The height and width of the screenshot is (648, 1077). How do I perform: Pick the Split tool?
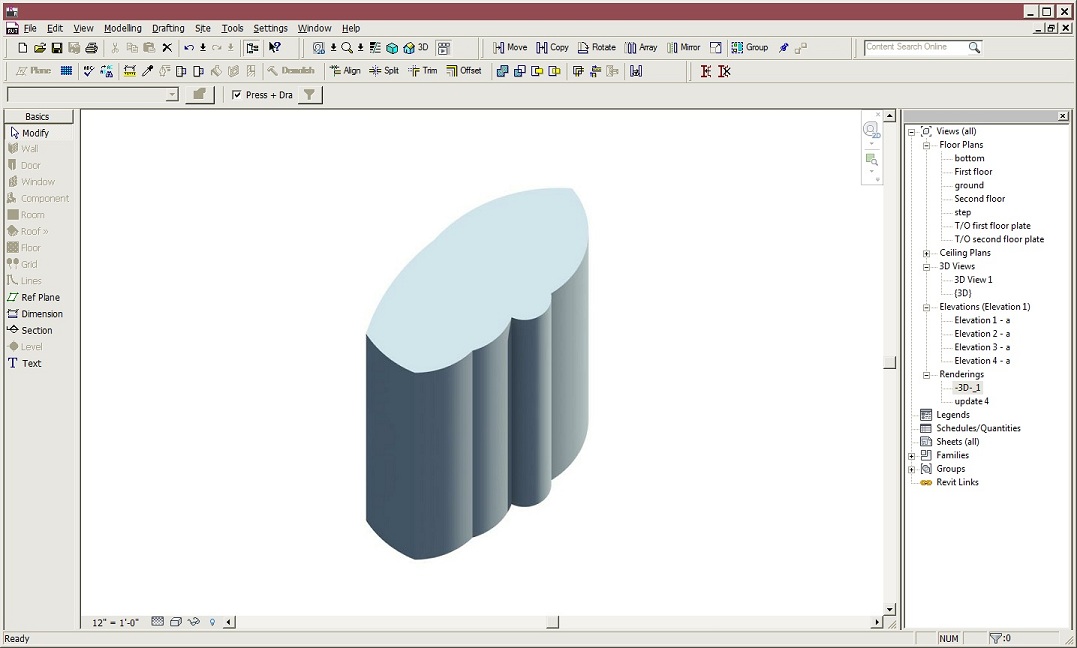tap(384, 71)
